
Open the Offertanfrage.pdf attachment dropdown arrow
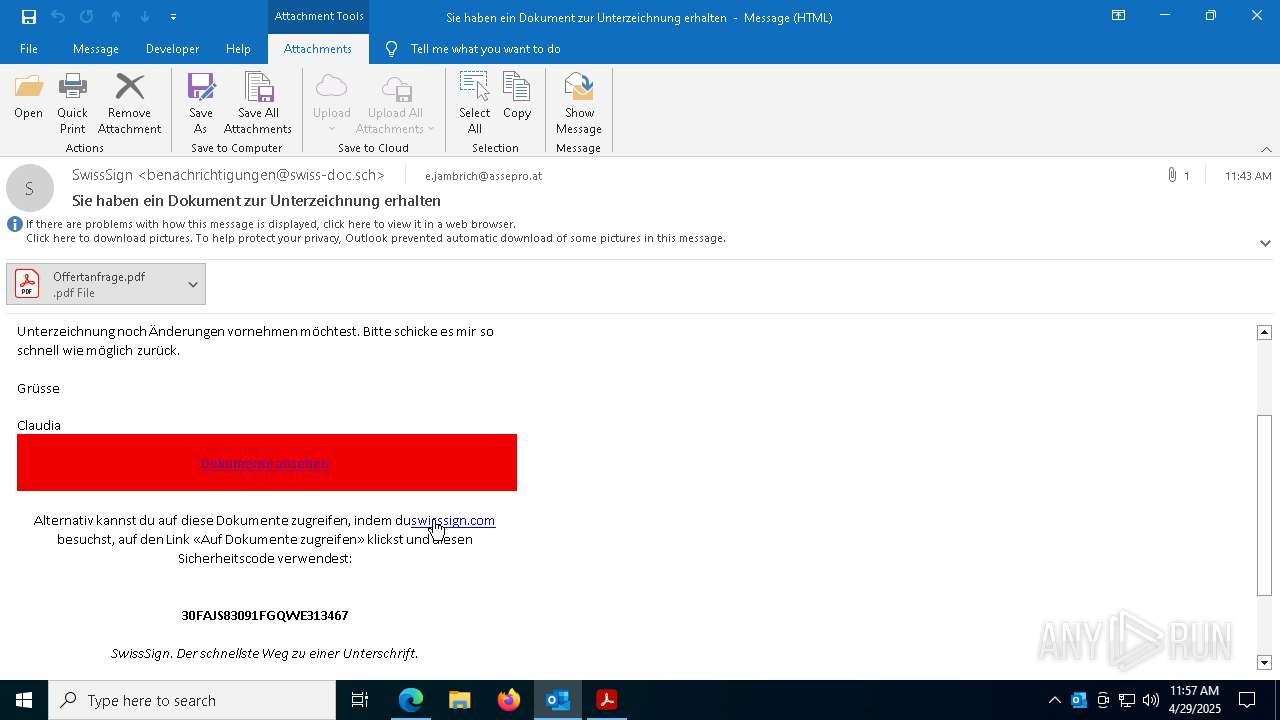click(193, 284)
